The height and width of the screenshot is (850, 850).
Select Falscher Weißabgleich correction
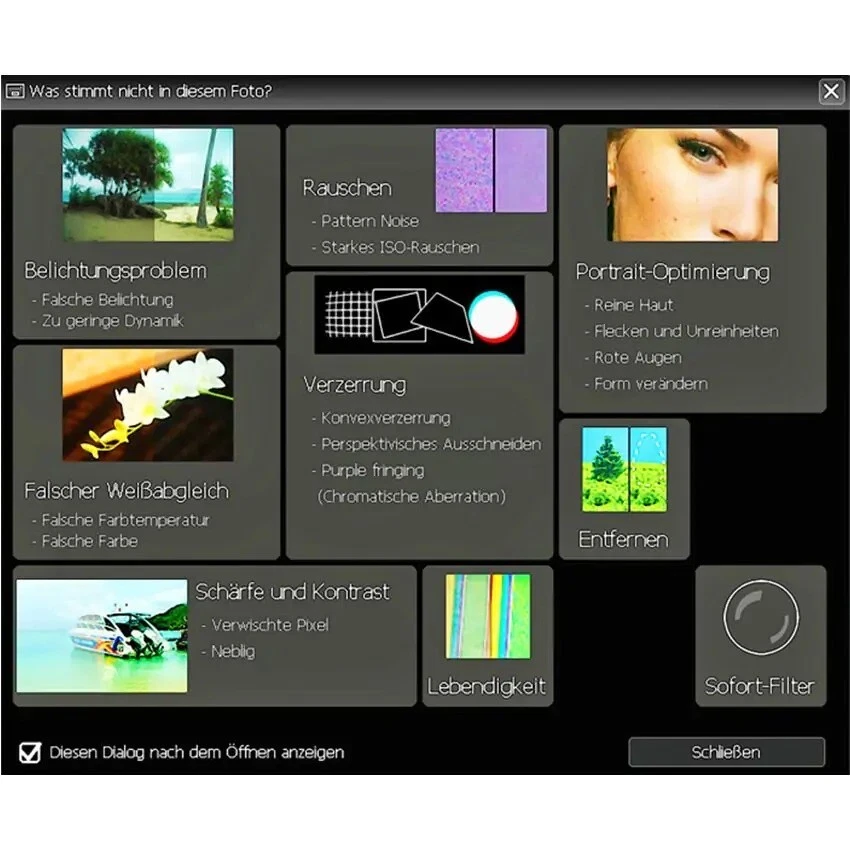pos(127,490)
